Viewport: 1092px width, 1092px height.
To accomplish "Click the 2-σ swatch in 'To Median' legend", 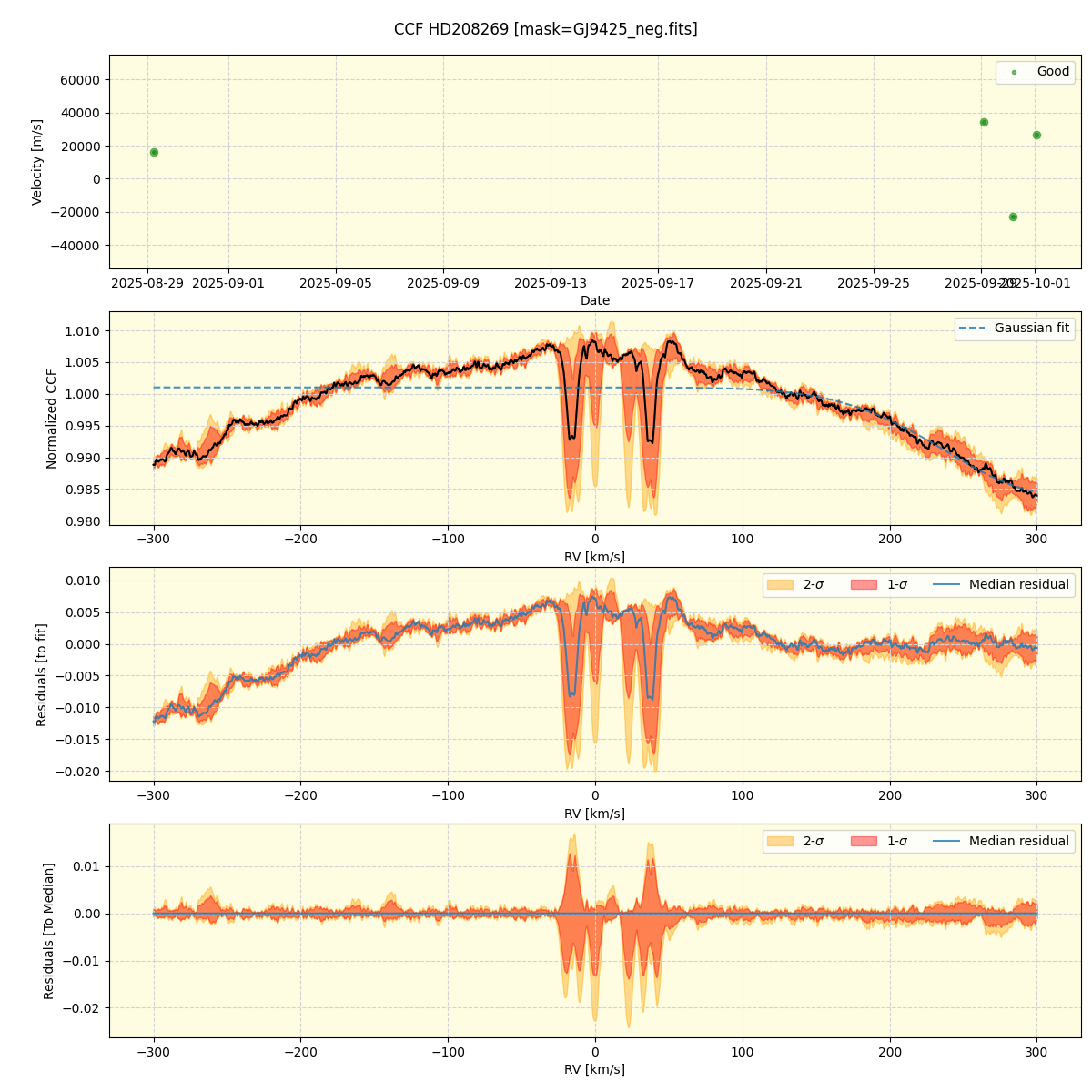I will (x=780, y=841).
